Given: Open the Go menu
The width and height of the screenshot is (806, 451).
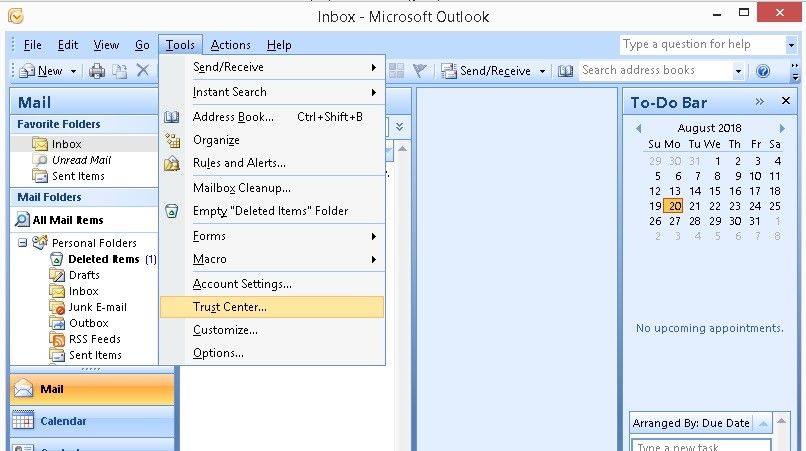Looking at the screenshot, I should 142,45.
